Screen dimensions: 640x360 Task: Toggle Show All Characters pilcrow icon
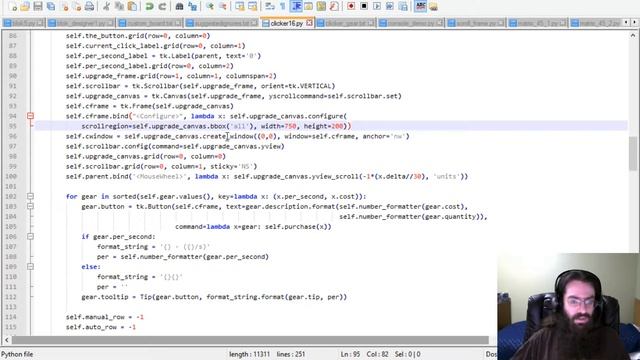[x=282, y=6]
